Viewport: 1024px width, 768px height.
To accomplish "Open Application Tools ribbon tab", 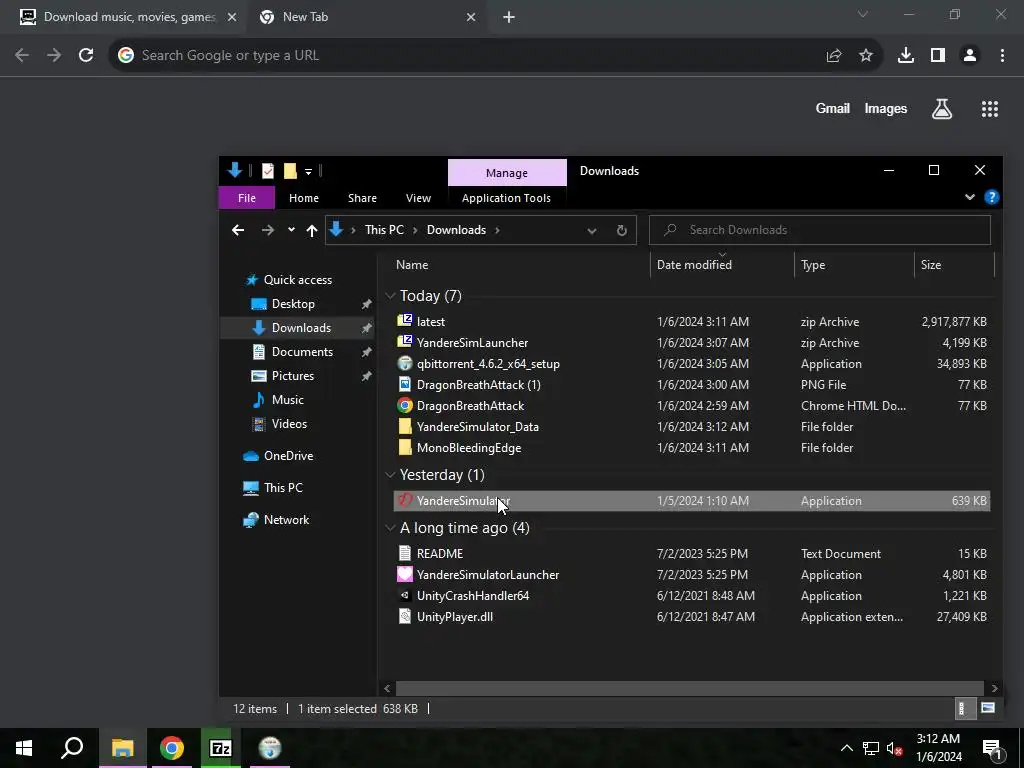I will coord(506,198).
